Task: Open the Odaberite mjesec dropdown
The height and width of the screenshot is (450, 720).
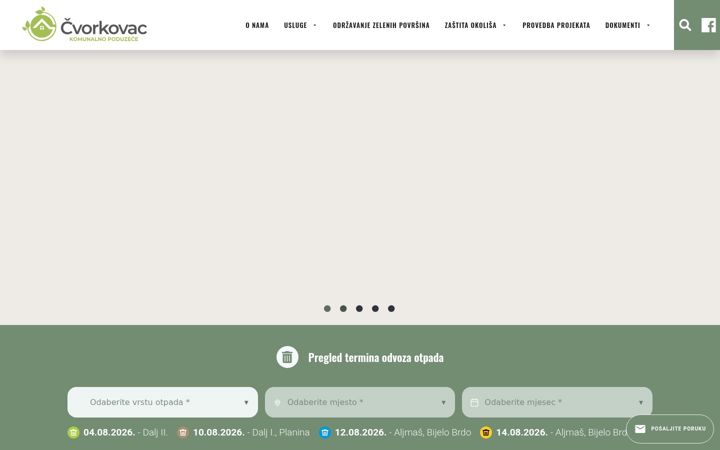Action: point(557,402)
